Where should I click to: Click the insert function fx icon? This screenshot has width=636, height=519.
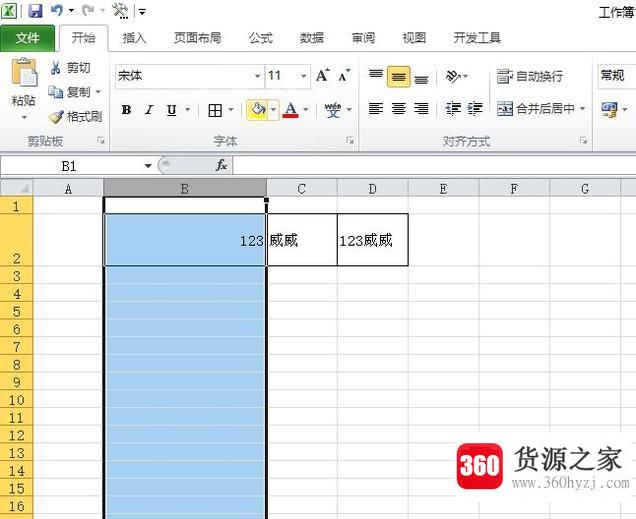point(221,165)
